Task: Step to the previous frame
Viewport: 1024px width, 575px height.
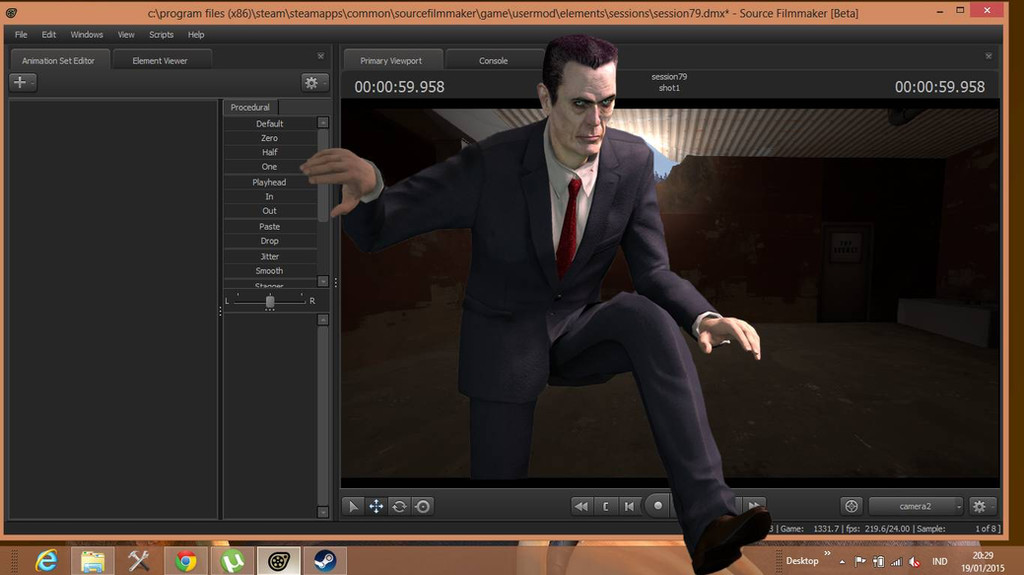Action: [x=629, y=506]
